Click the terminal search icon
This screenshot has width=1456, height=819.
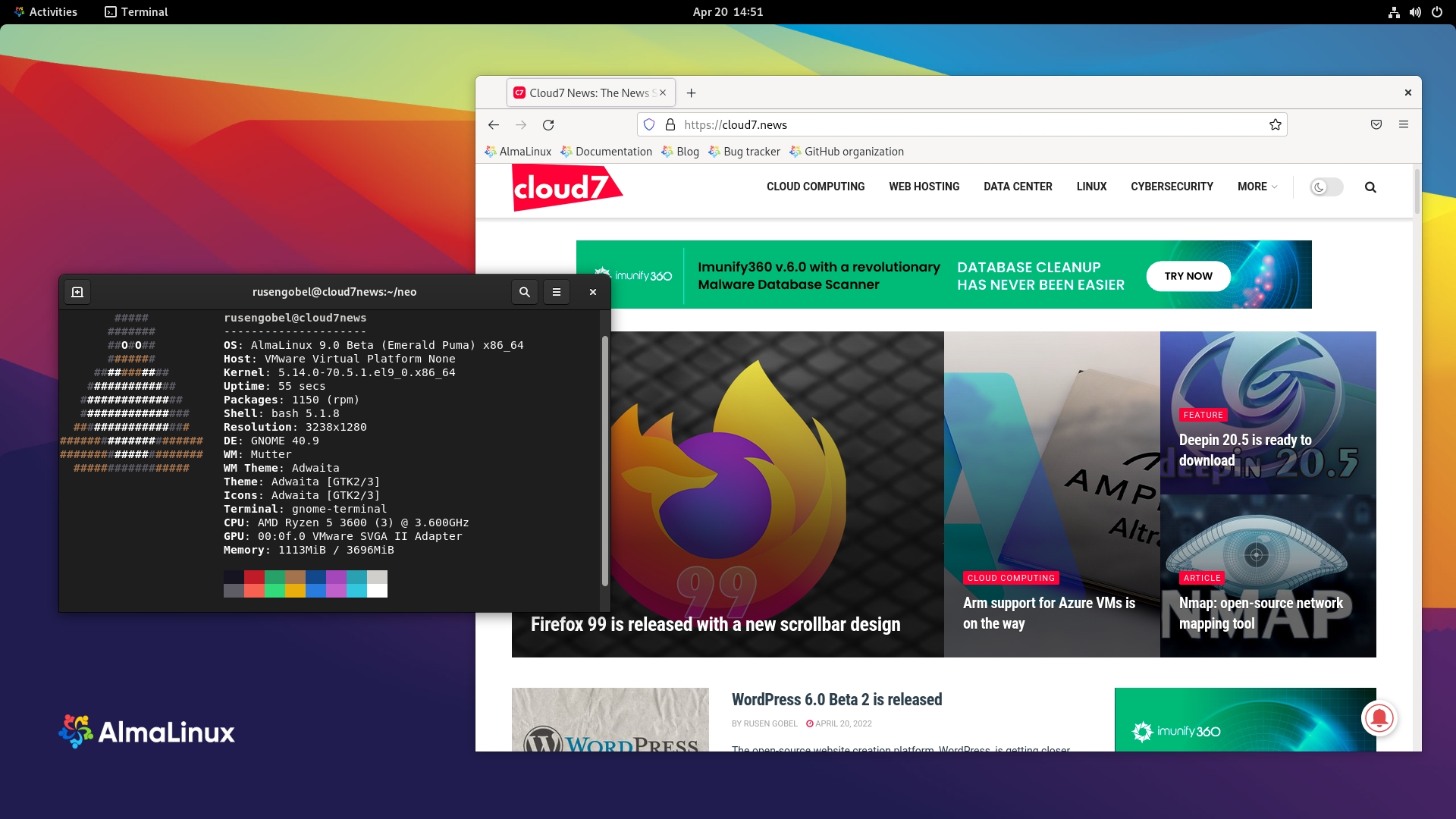click(x=525, y=292)
